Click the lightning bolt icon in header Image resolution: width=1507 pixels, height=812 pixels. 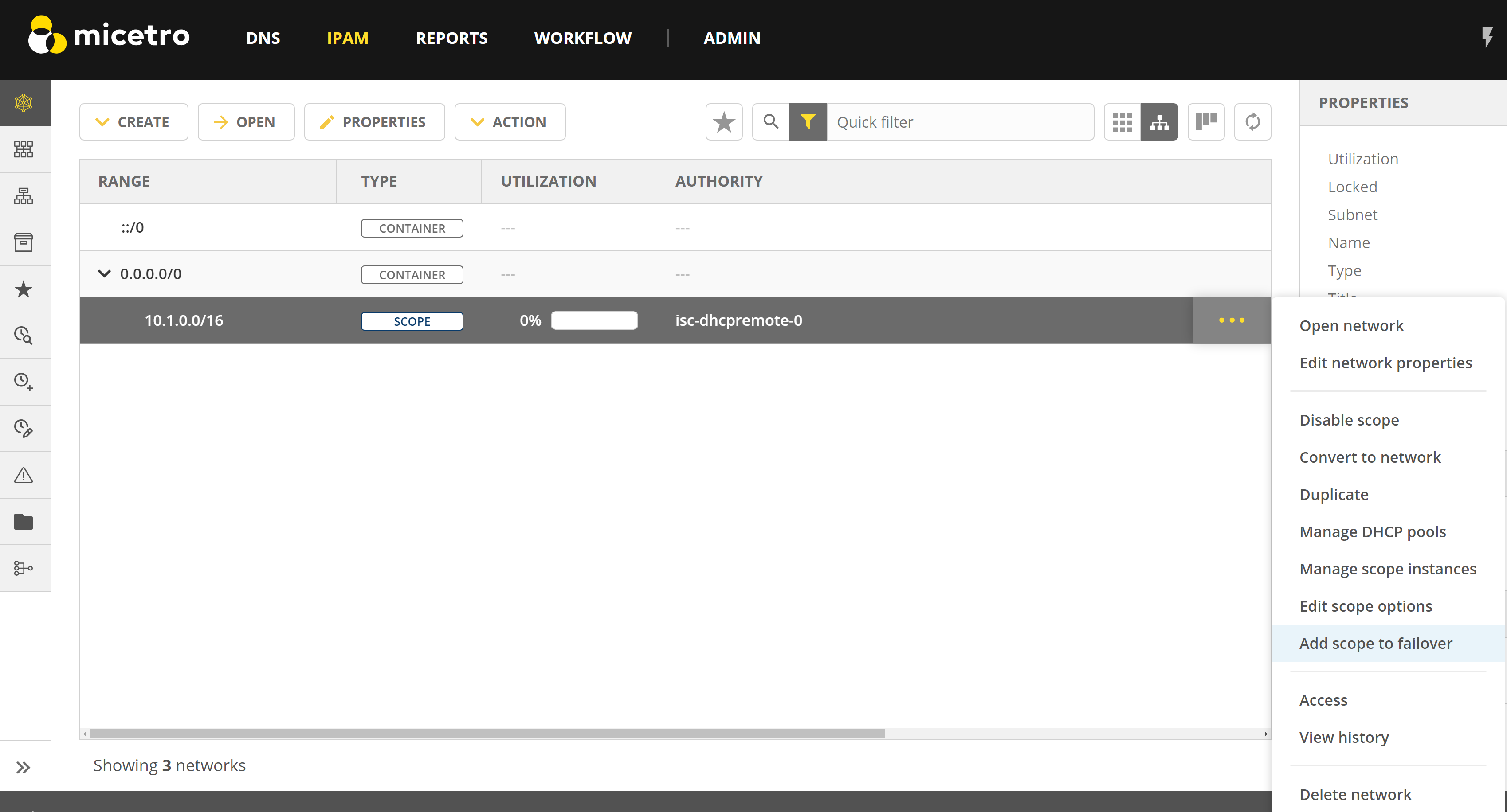(1487, 37)
